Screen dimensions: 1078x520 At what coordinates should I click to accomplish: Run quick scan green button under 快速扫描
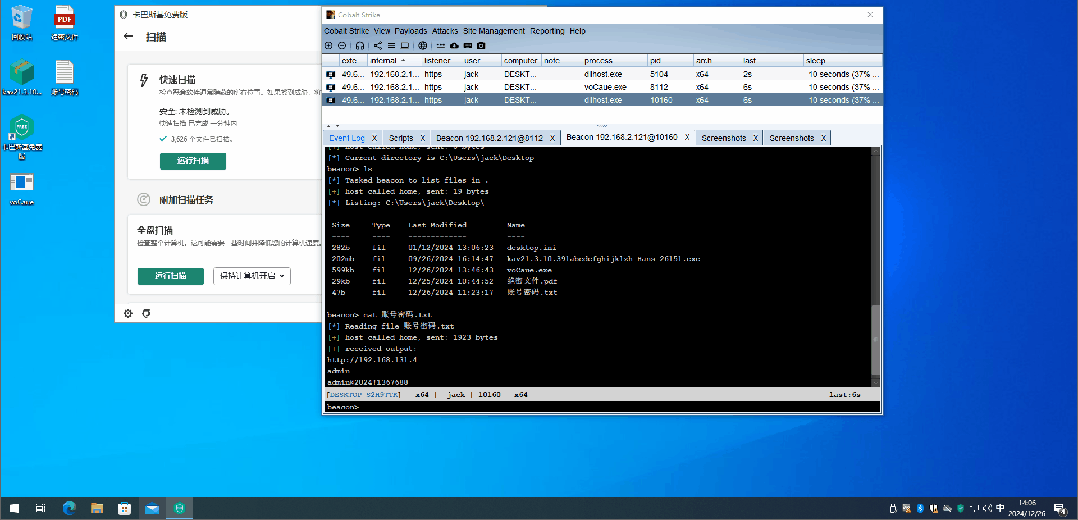click(x=192, y=161)
